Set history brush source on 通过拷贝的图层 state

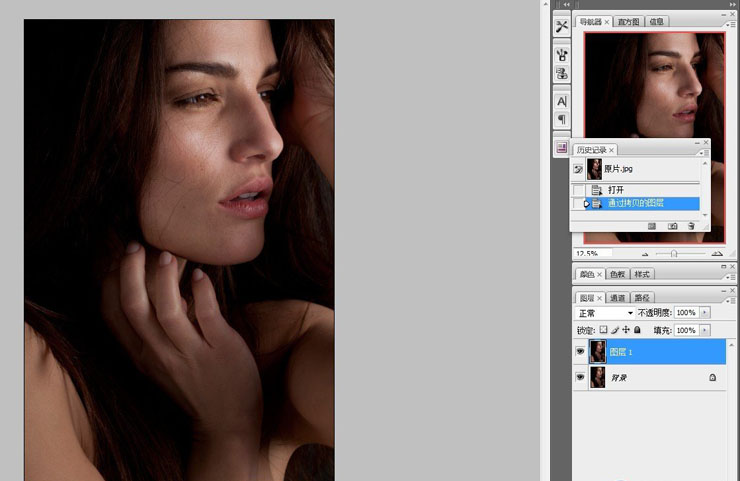(578, 203)
